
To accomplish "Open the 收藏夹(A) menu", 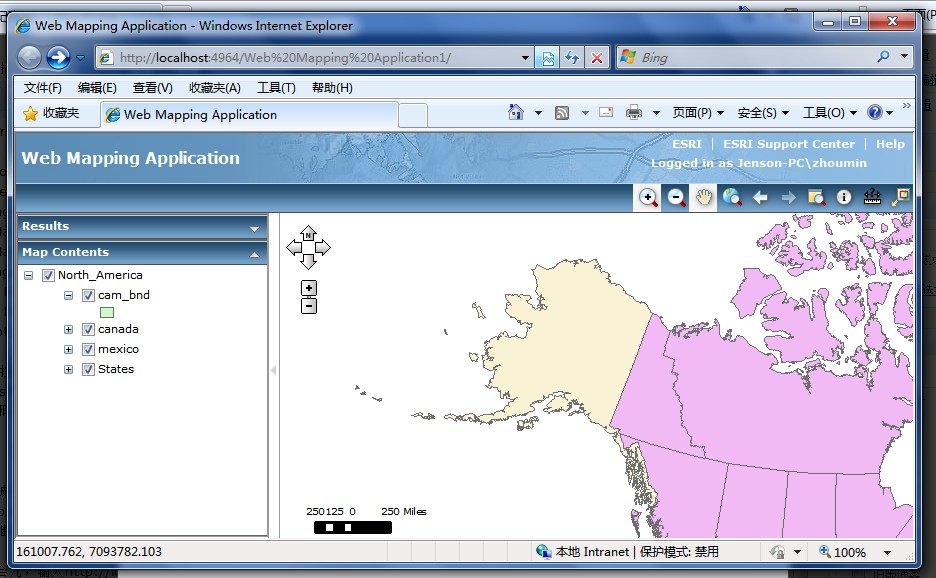I will (x=214, y=88).
